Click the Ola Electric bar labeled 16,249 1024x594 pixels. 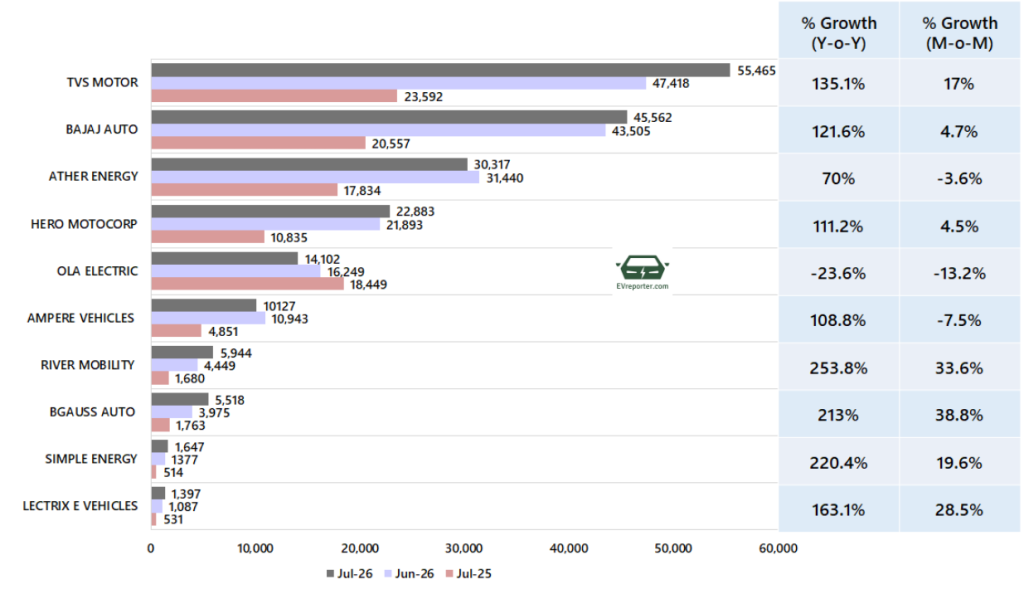pyautogui.click(x=236, y=271)
